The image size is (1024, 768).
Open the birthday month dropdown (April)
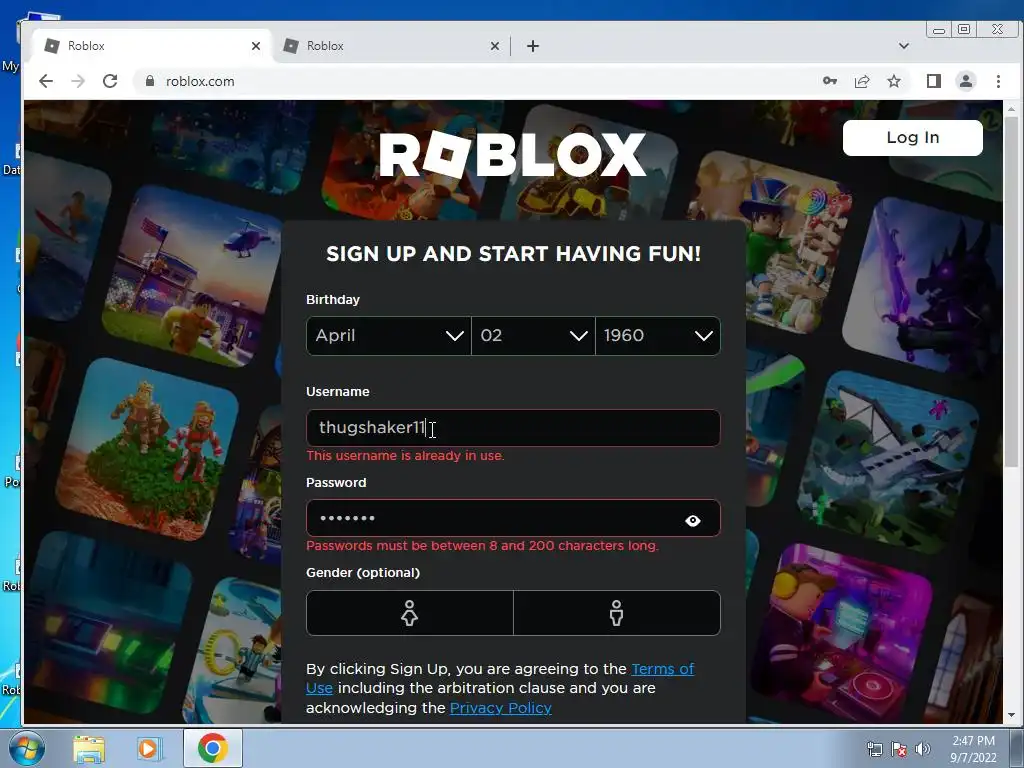pos(389,336)
